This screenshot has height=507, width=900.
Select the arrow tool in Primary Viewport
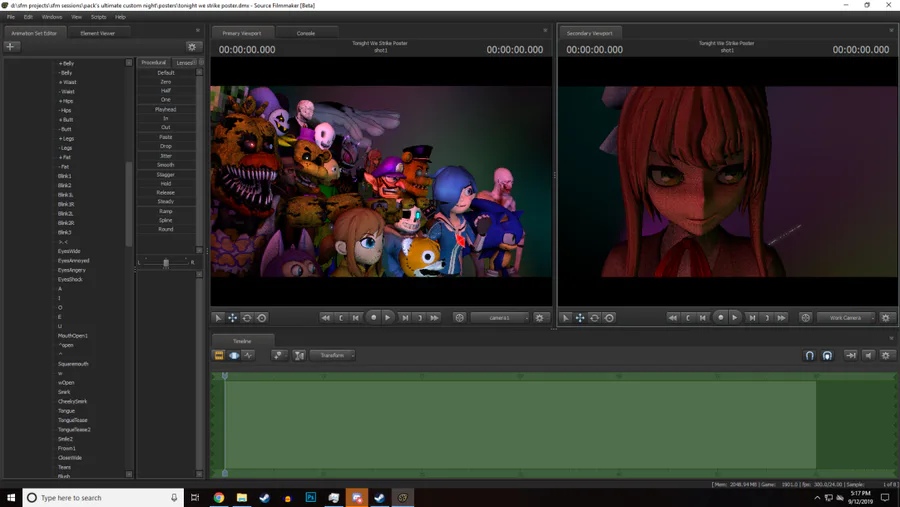pos(218,318)
